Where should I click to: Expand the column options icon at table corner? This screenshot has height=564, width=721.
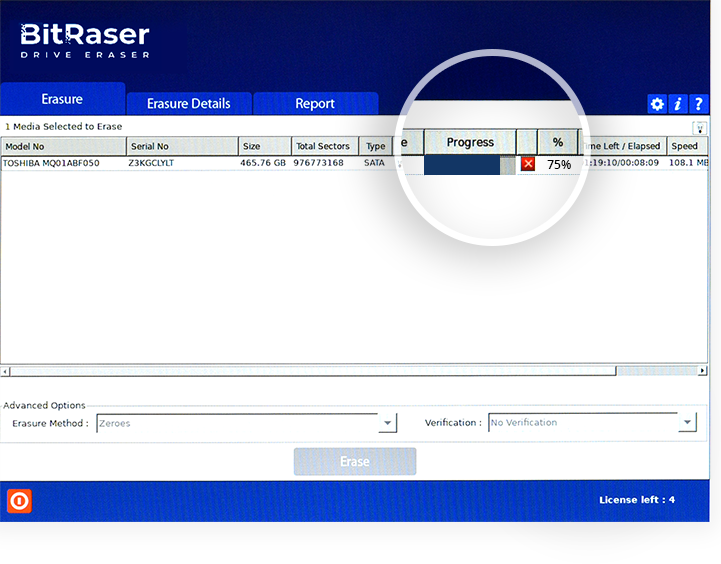click(x=699, y=127)
